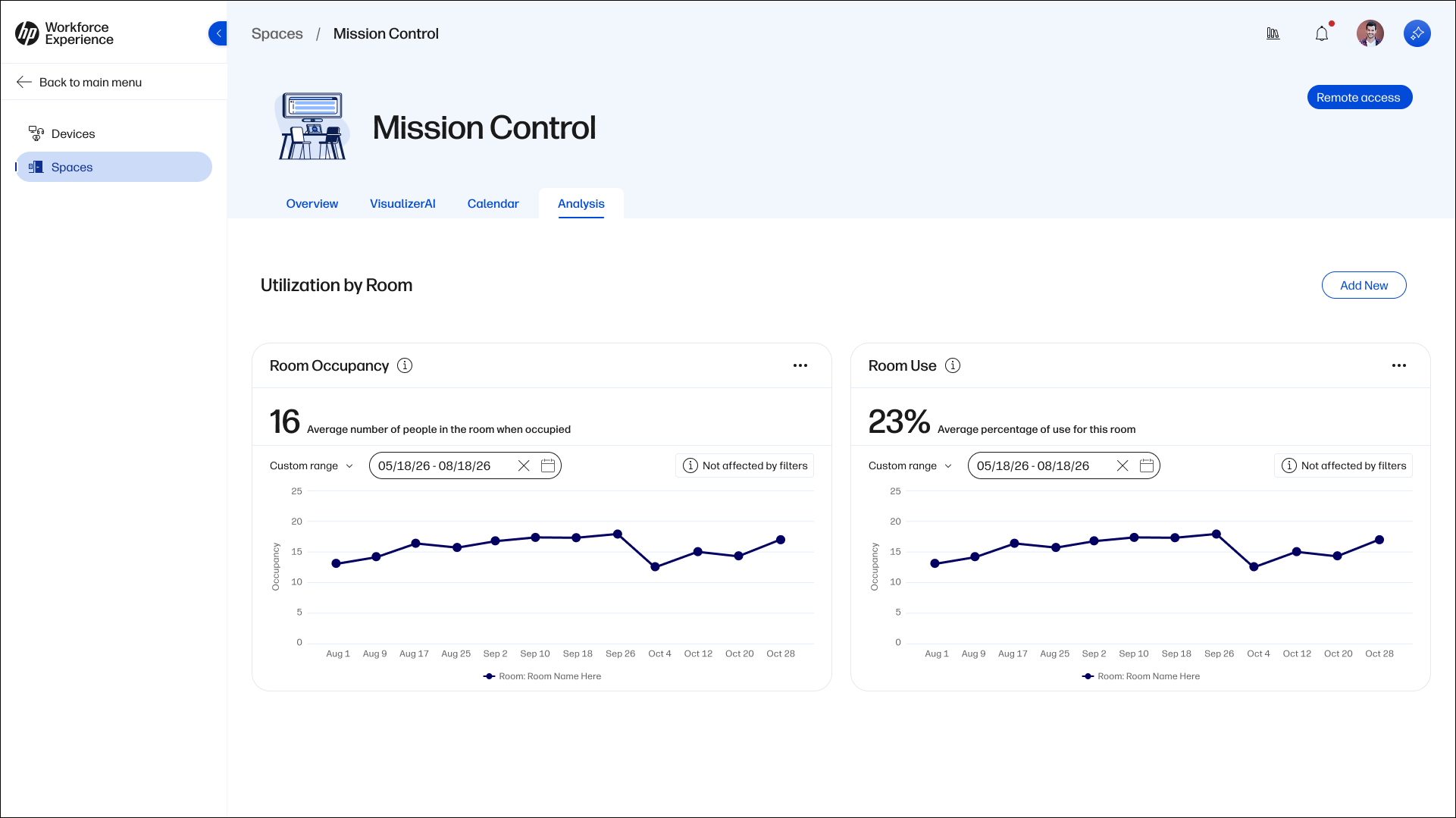Open Room Use more options menu

point(1399,365)
